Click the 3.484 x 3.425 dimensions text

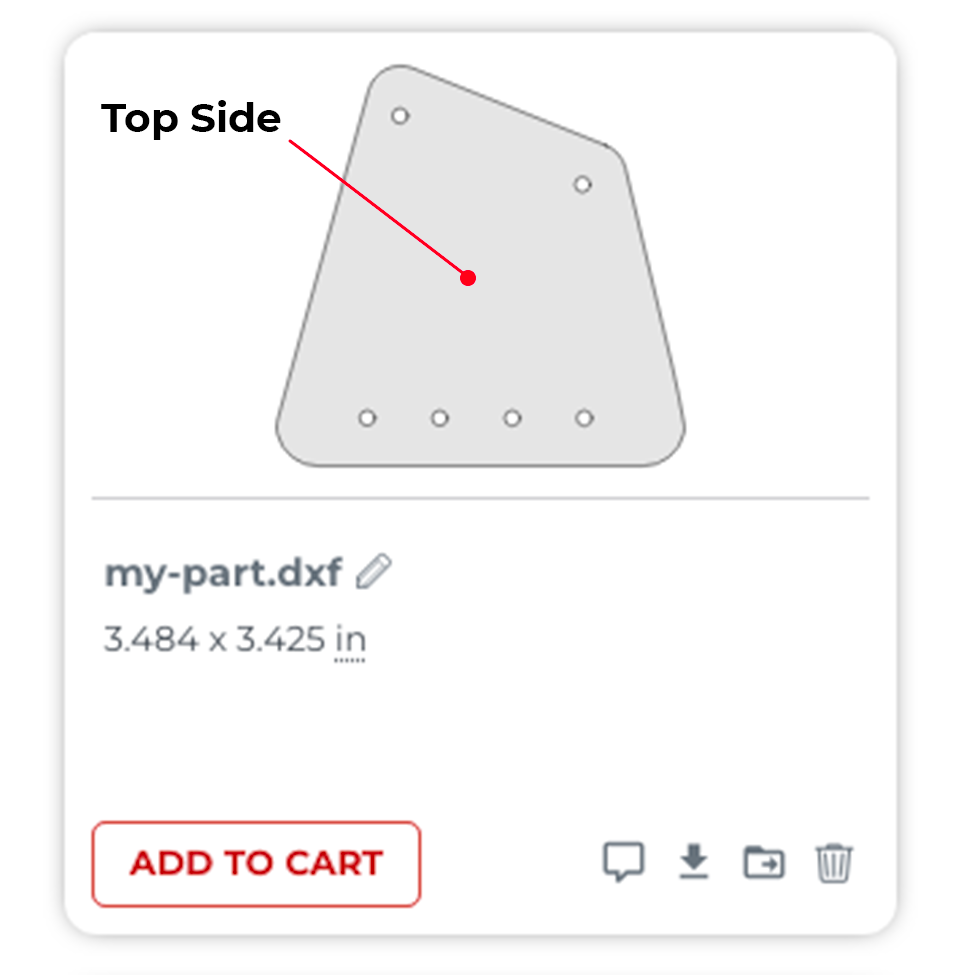click(x=215, y=640)
